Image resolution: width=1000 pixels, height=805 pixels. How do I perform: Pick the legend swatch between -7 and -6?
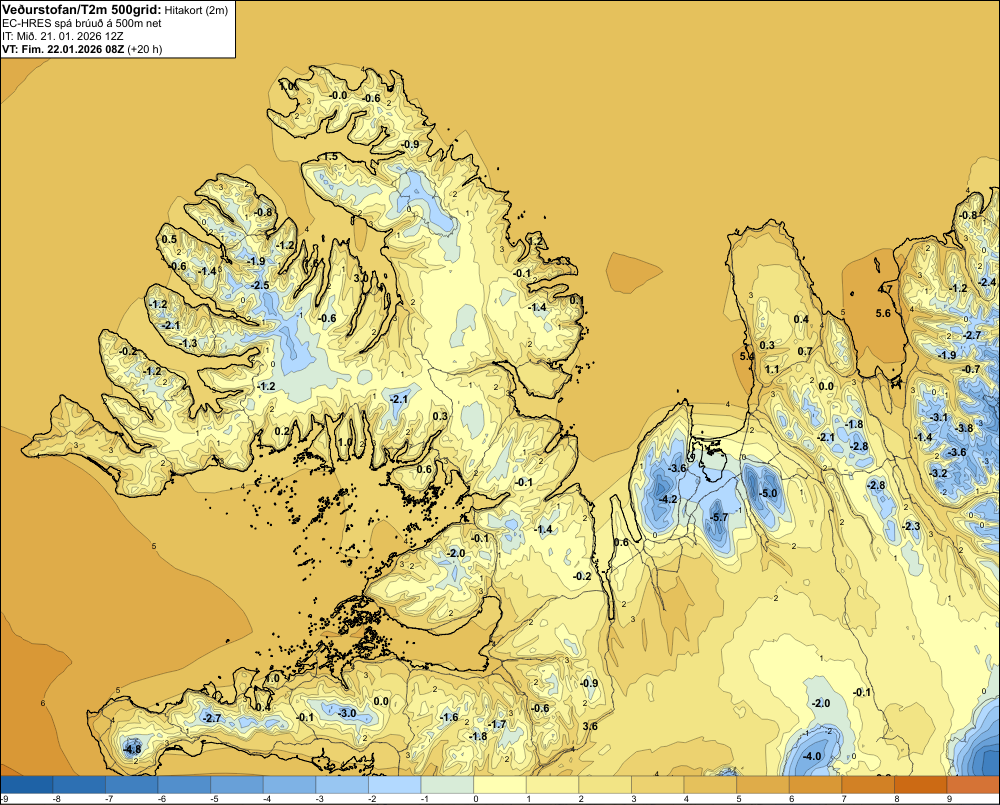pos(131,785)
